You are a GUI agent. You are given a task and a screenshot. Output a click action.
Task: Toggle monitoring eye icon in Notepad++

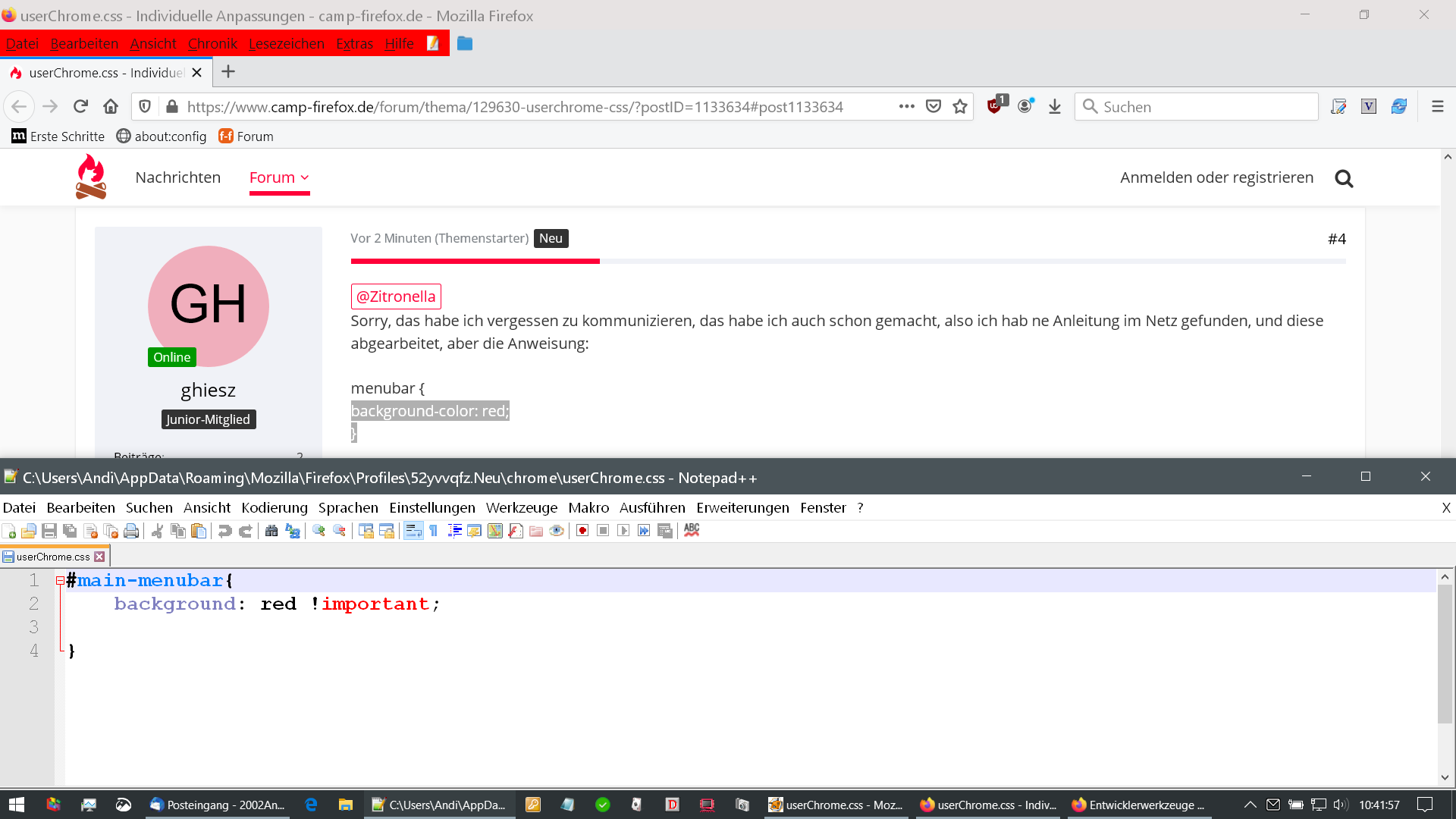(557, 531)
